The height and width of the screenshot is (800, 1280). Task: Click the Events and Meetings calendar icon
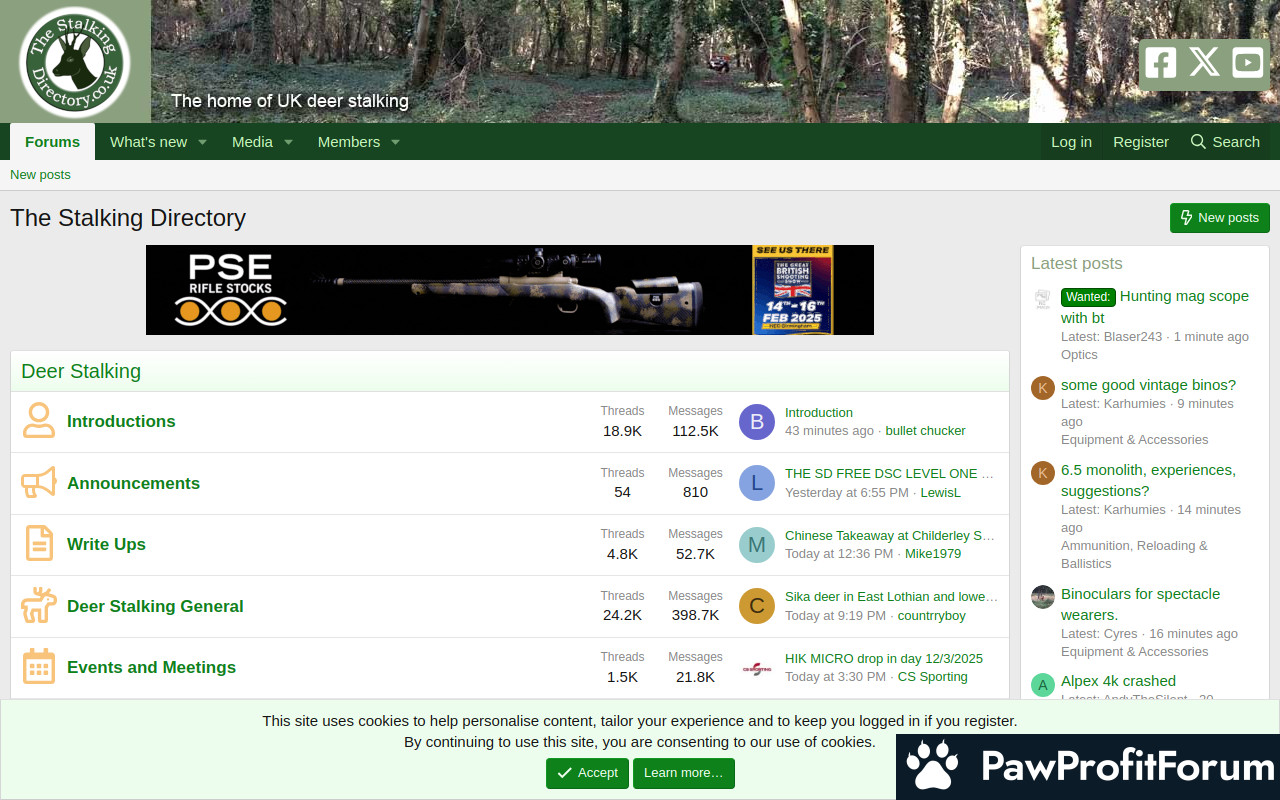tap(39, 667)
